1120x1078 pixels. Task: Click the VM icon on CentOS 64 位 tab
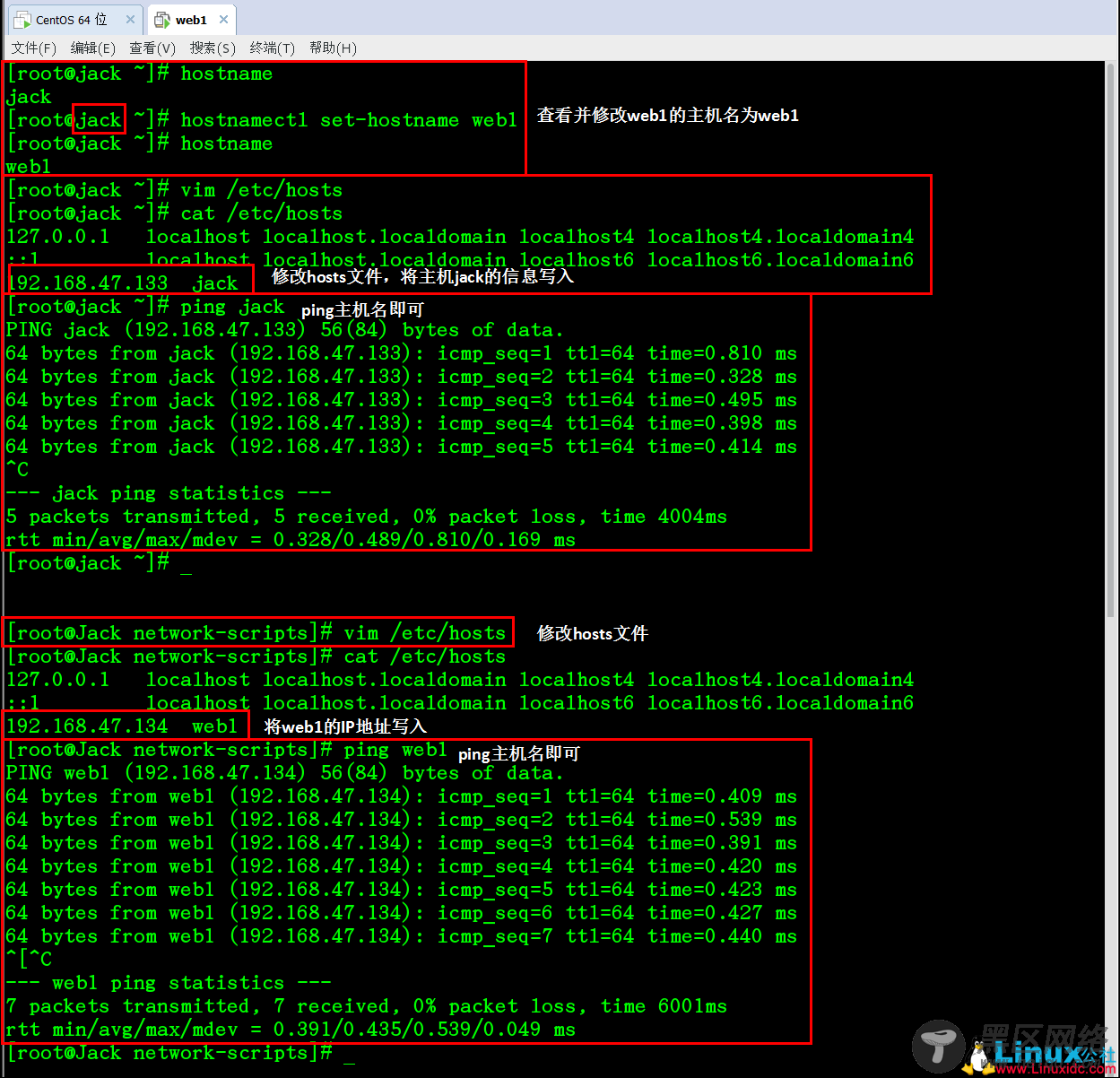click(22, 20)
